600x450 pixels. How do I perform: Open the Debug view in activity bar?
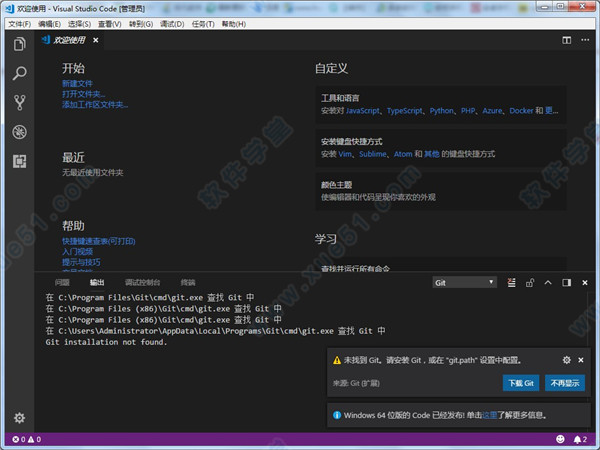(20, 132)
